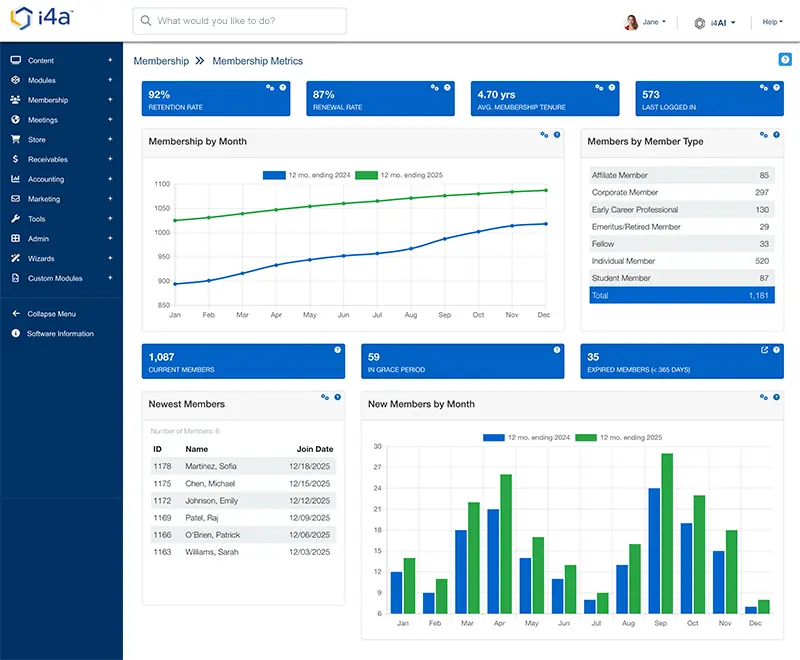Click the Membership breadcrumb link

point(161,60)
